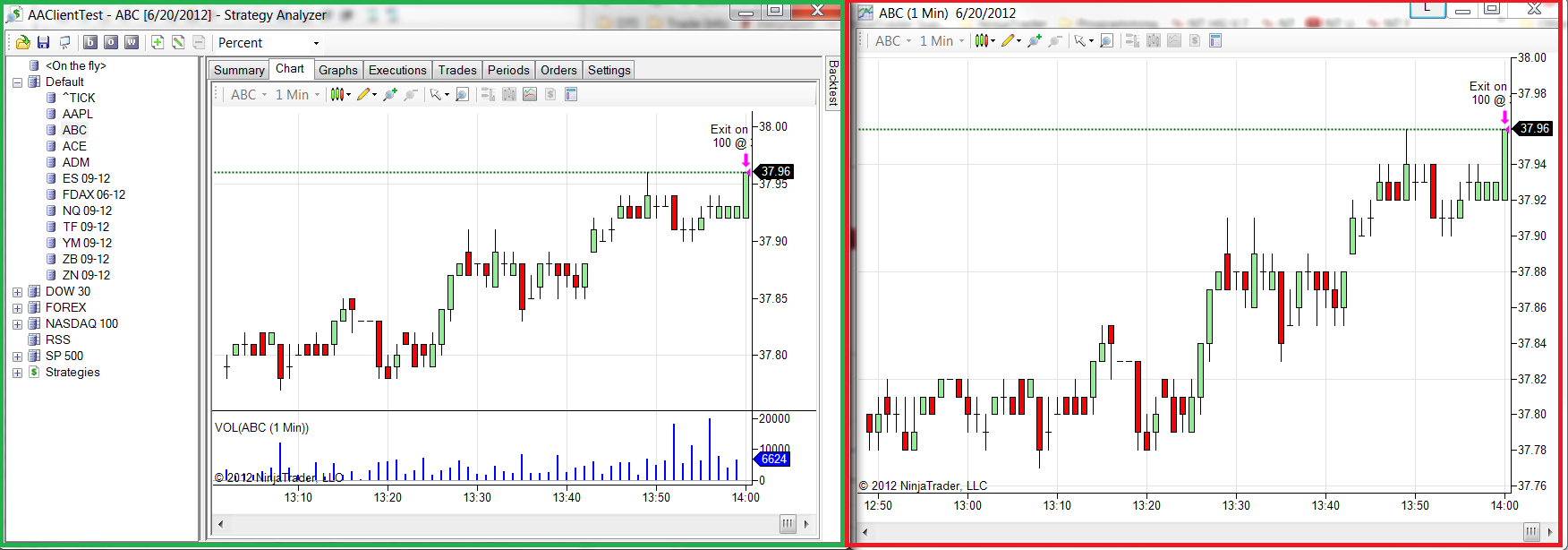
Task: Switch to the Graphs tab
Action: (x=338, y=70)
